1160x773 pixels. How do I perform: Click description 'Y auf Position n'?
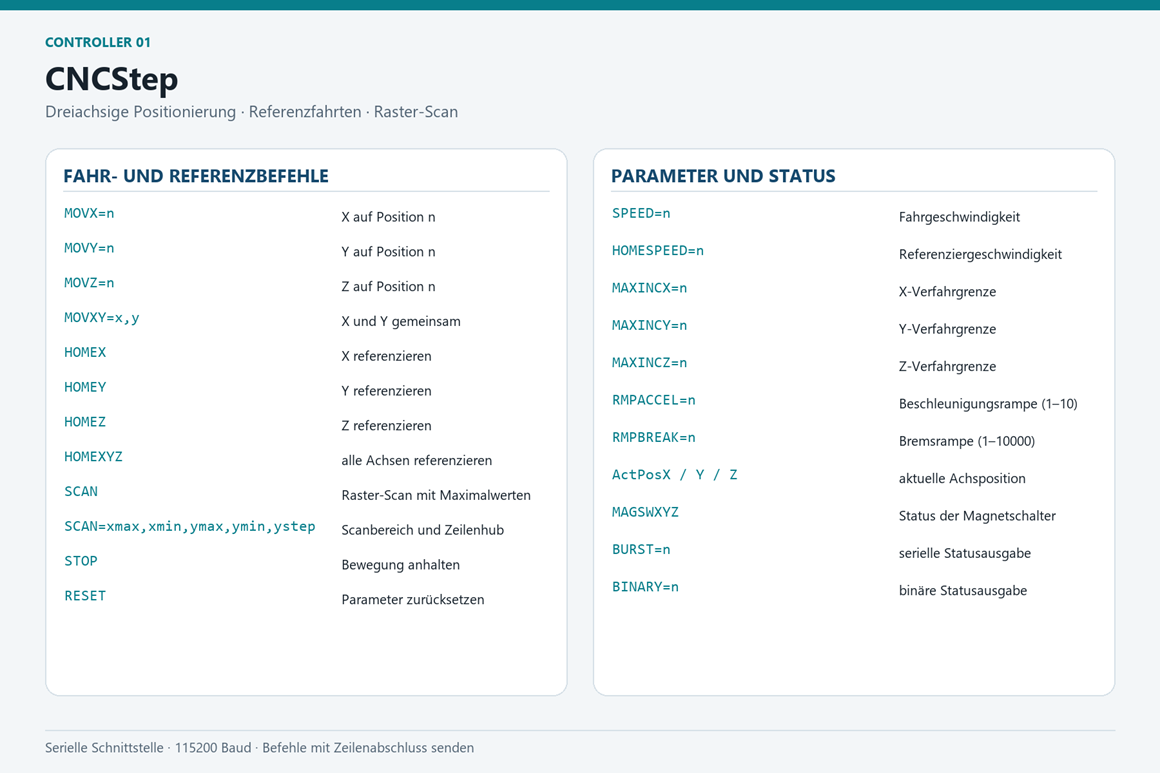coord(388,252)
